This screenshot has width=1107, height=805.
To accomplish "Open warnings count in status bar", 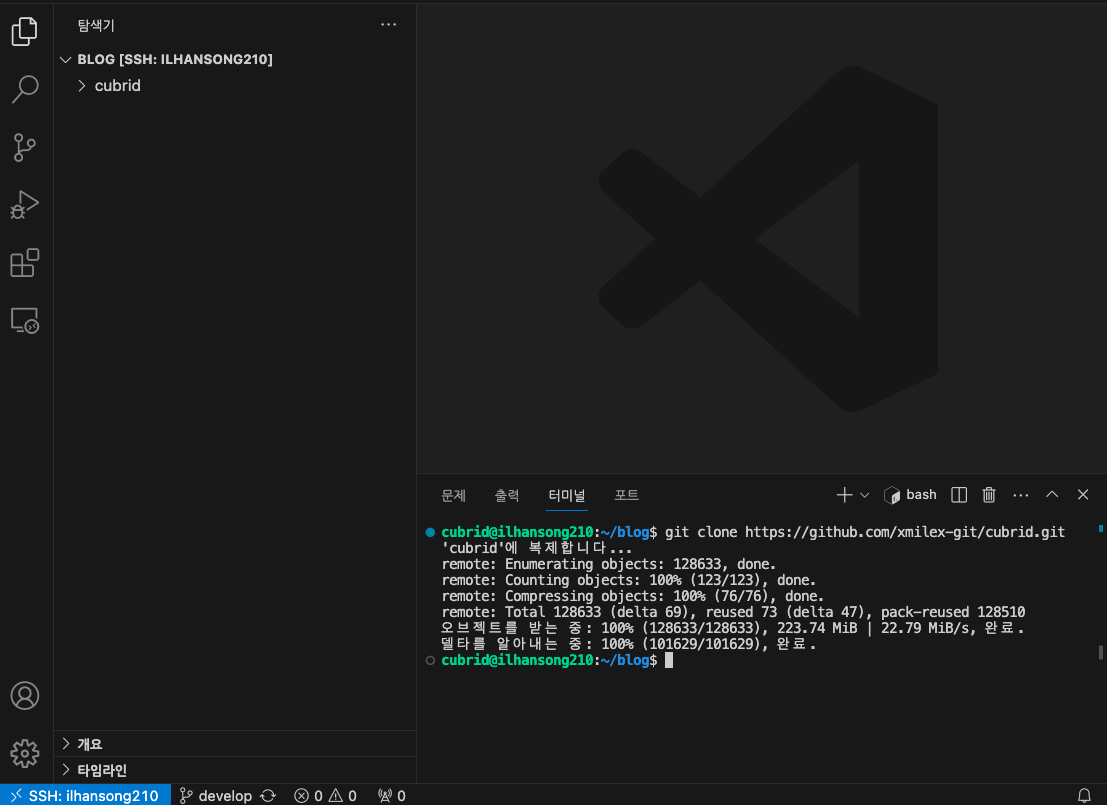I will [342, 795].
